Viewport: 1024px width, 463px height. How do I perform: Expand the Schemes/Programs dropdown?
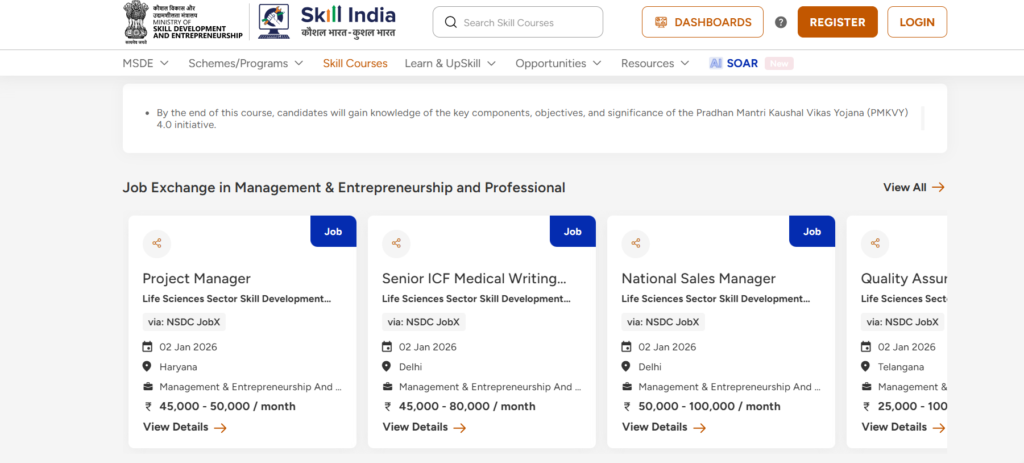click(x=245, y=63)
